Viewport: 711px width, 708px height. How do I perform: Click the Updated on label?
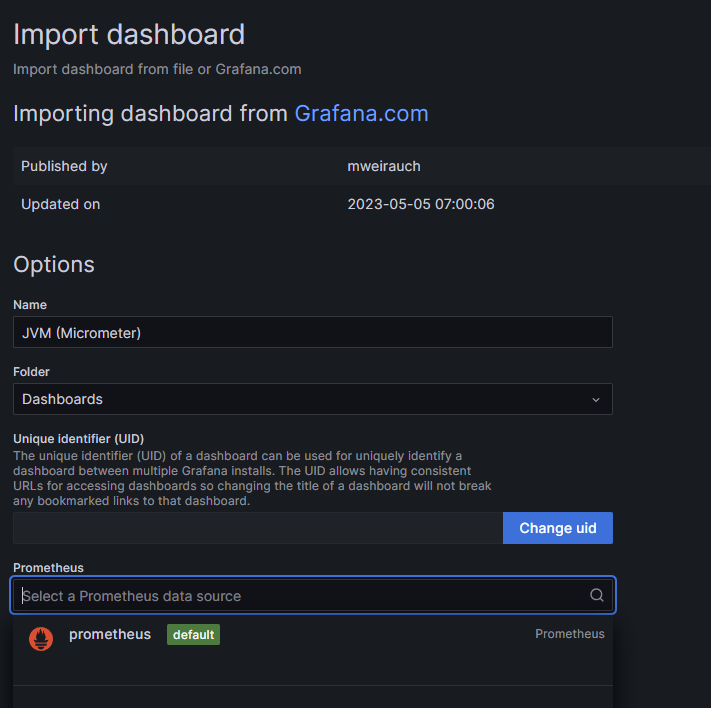click(60, 204)
